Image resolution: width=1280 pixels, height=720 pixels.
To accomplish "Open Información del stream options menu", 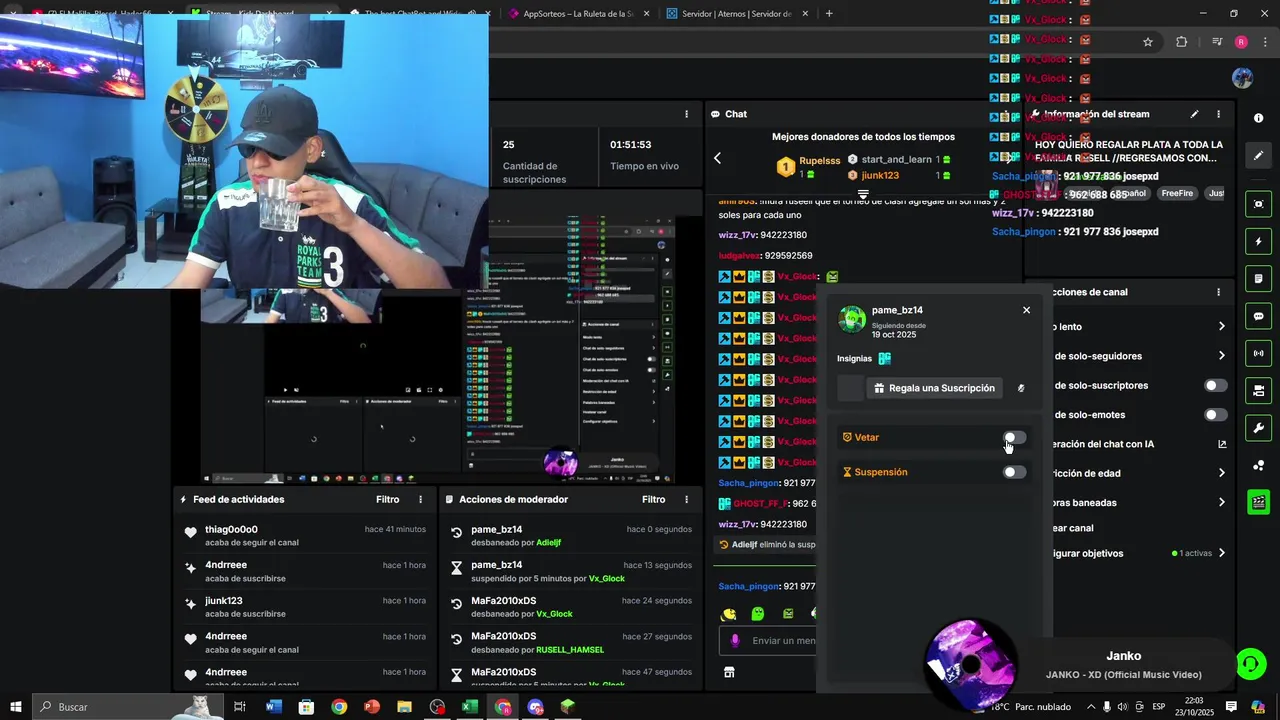I will (x=1218, y=114).
